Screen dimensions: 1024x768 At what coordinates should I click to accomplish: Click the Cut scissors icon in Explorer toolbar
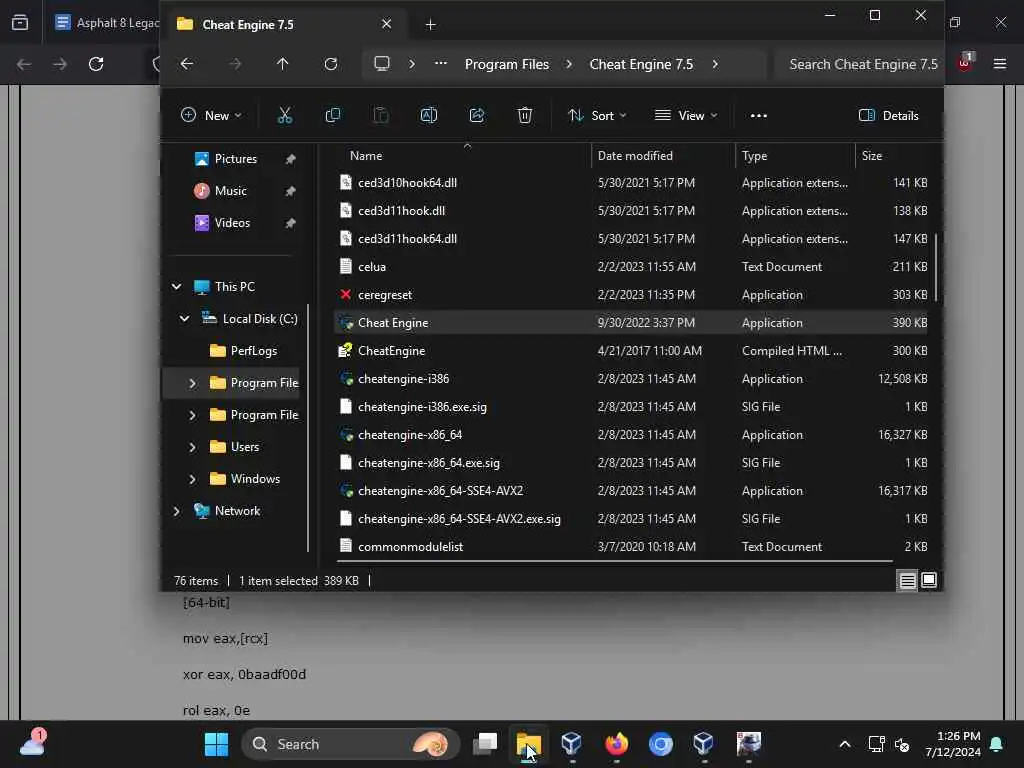coord(285,116)
